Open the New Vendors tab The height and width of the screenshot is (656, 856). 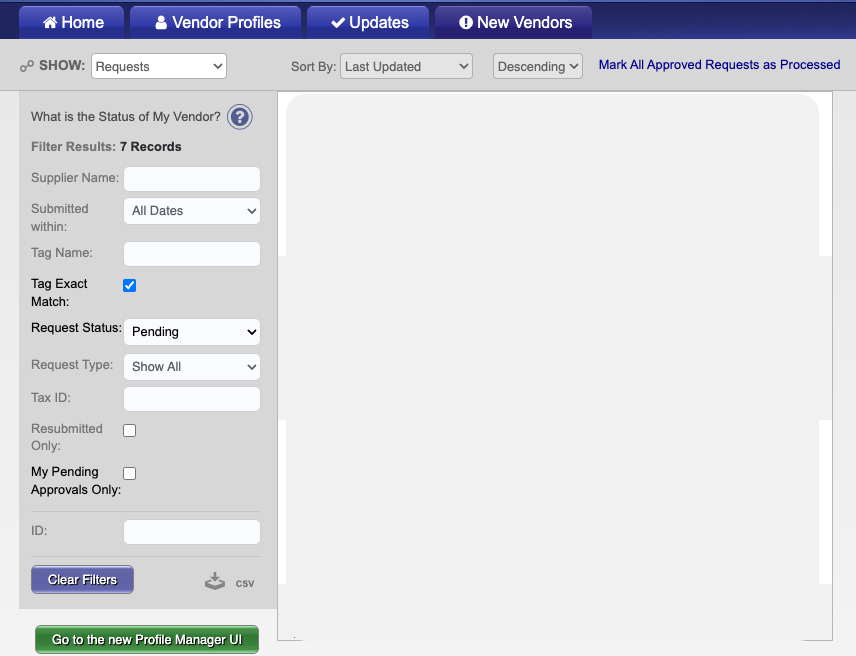(514, 22)
